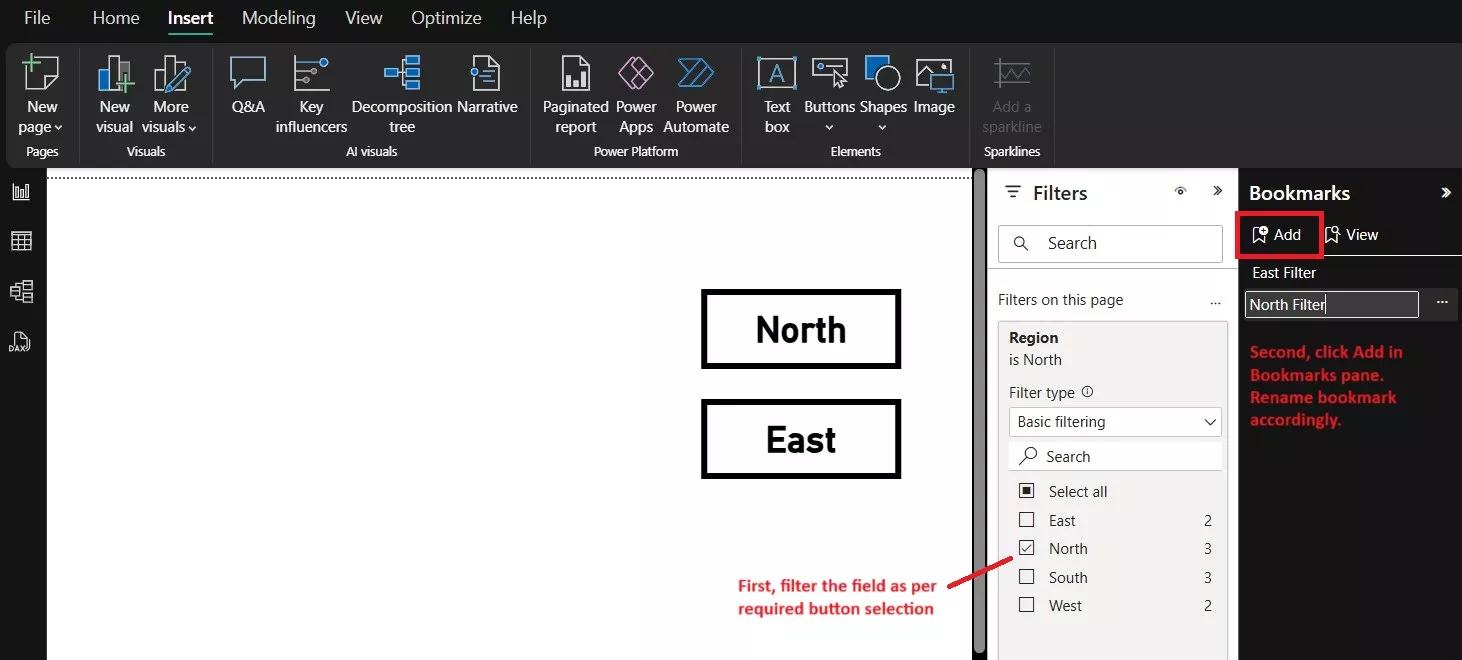Viewport: 1462px width, 660px height.
Task: Uncheck the North region filter
Action: (1026, 548)
